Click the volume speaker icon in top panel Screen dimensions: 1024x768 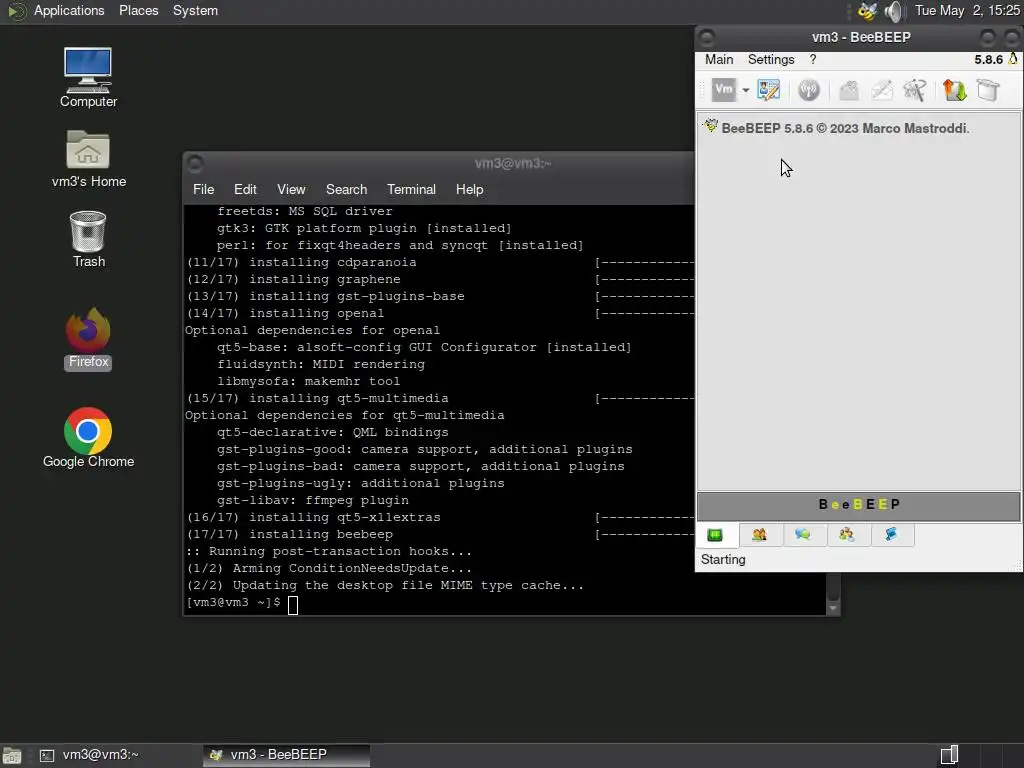tap(893, 11)
